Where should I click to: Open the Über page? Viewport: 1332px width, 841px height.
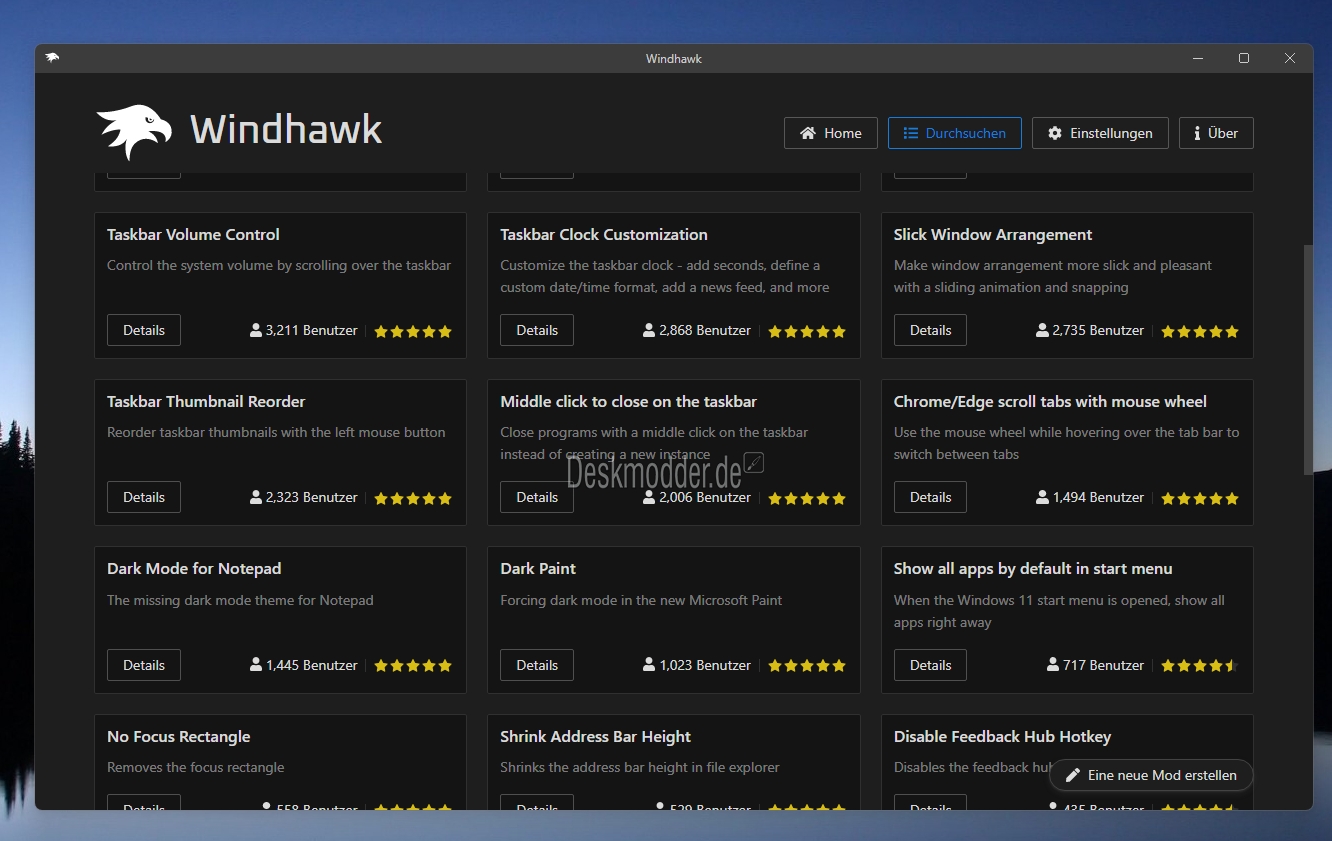pos(1216,133)
